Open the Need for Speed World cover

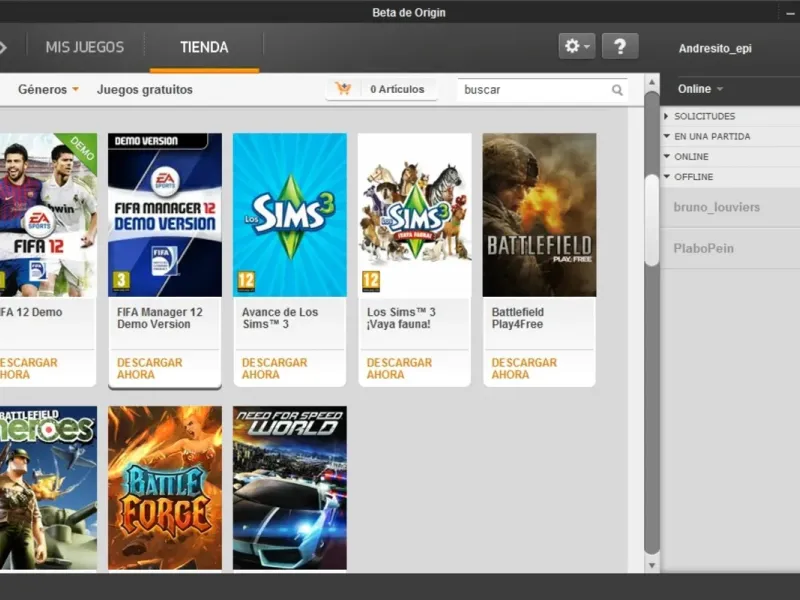click(290, 488)
